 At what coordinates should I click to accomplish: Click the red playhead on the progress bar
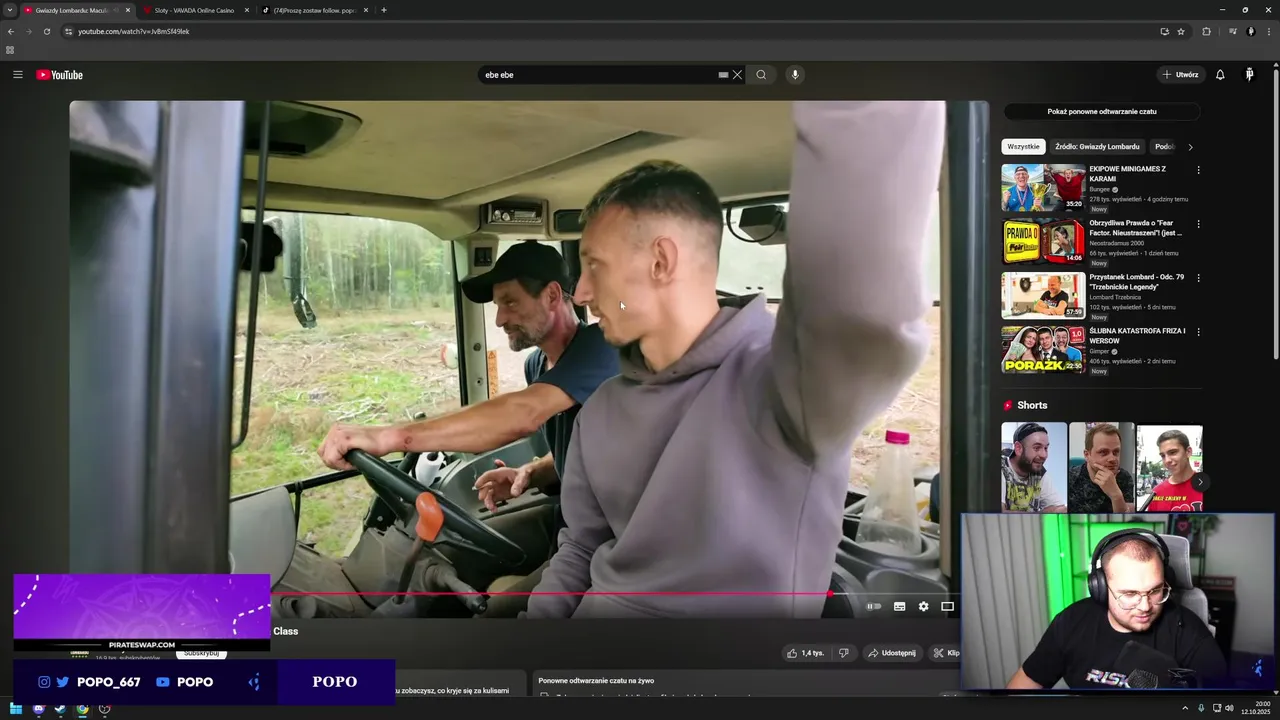829,594
